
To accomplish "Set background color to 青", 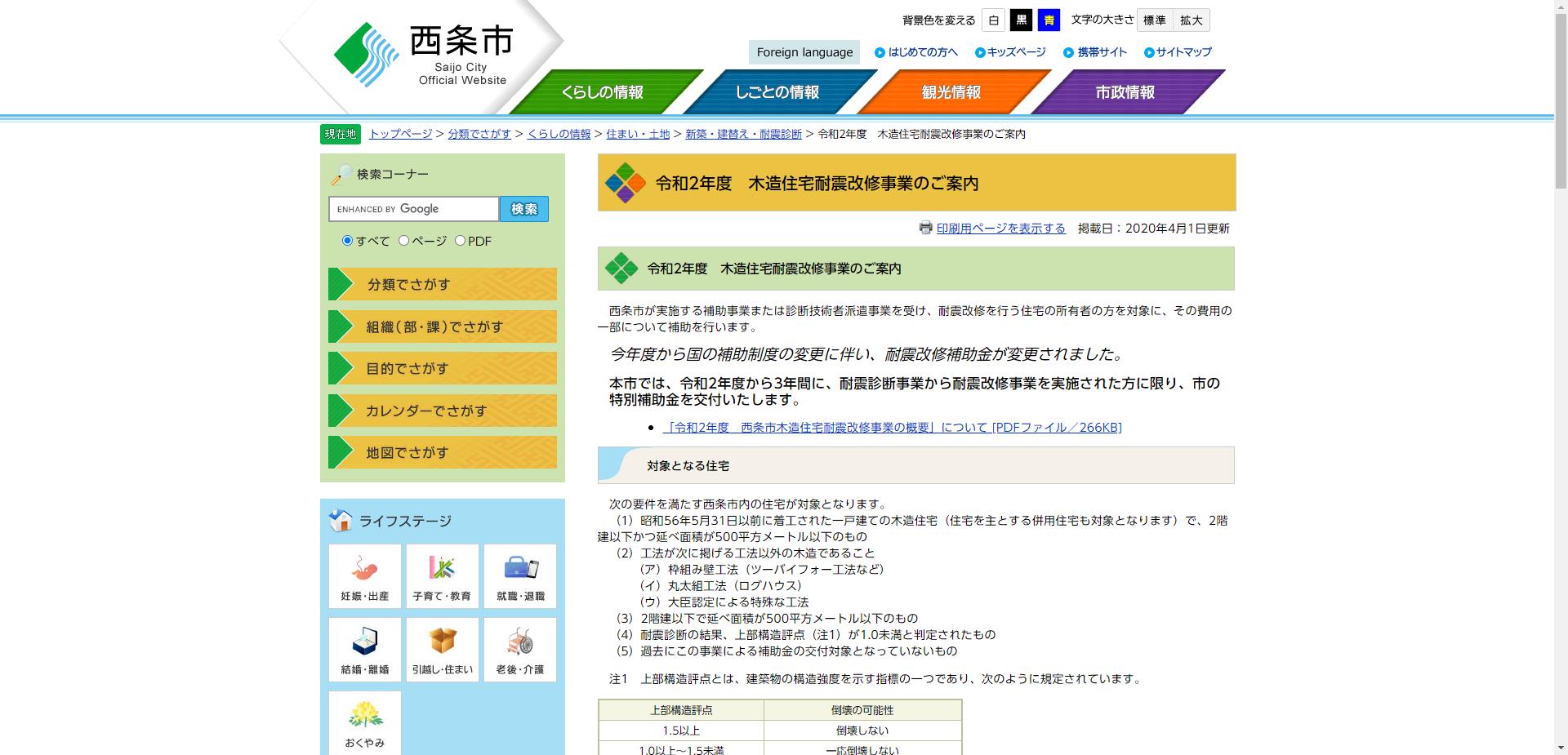I will coord(1048,20).
